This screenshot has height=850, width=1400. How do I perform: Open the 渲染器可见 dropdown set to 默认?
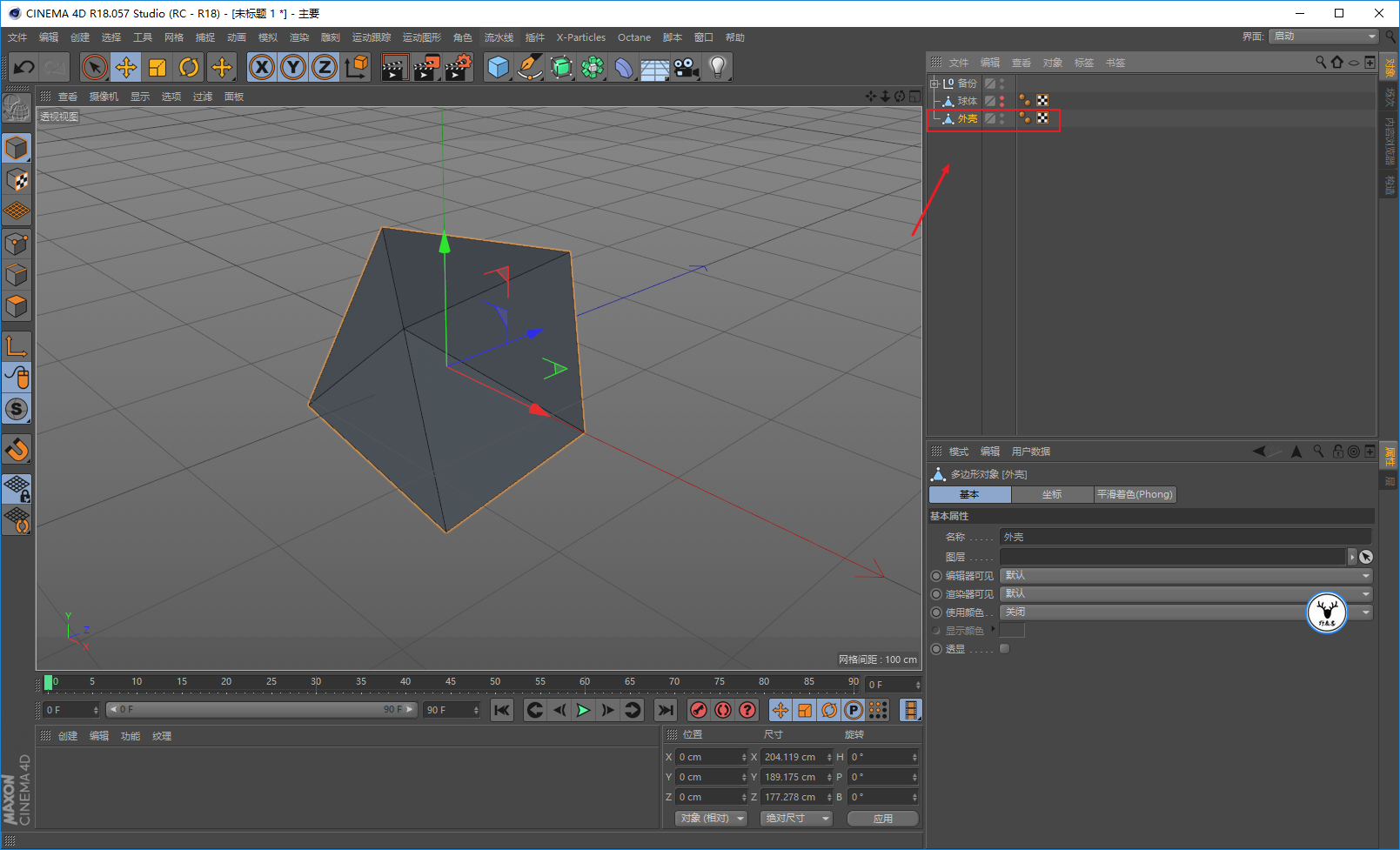pos(1186,594)
